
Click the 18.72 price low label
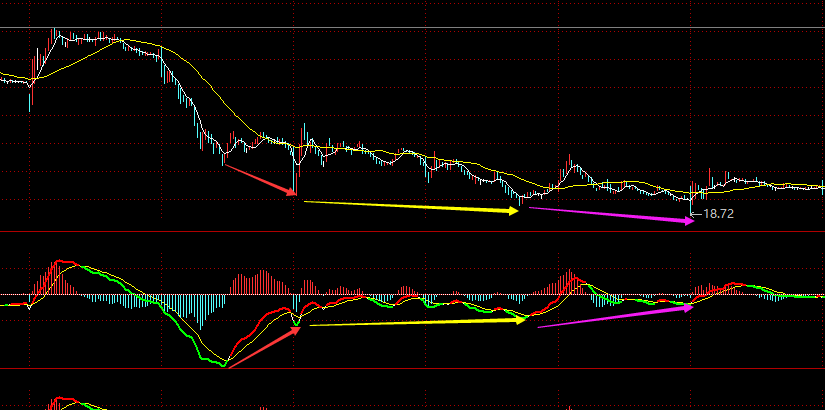(720, 214)
